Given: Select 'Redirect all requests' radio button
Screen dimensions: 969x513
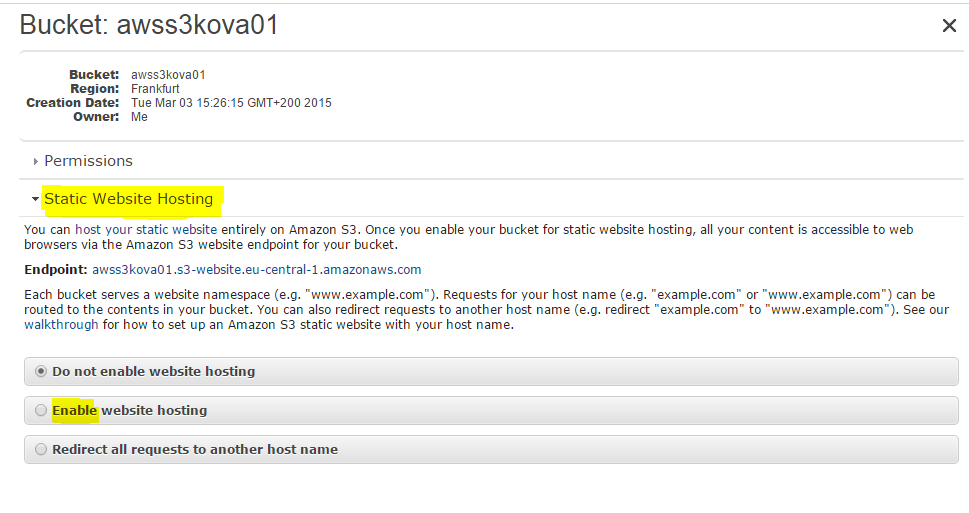Looking at the screenshot, I should (x=41, y=449).
